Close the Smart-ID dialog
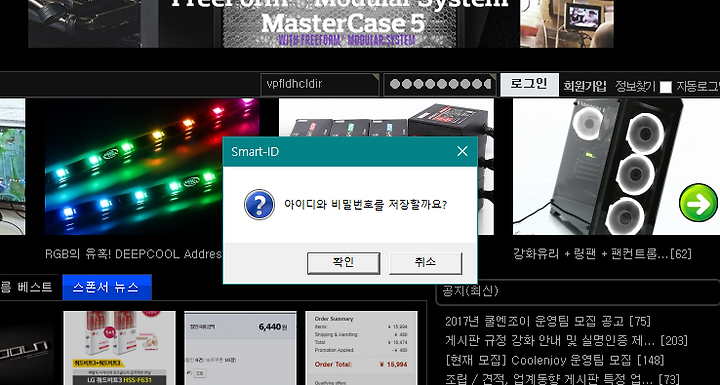The image size is (720, 385). [462, 151]
